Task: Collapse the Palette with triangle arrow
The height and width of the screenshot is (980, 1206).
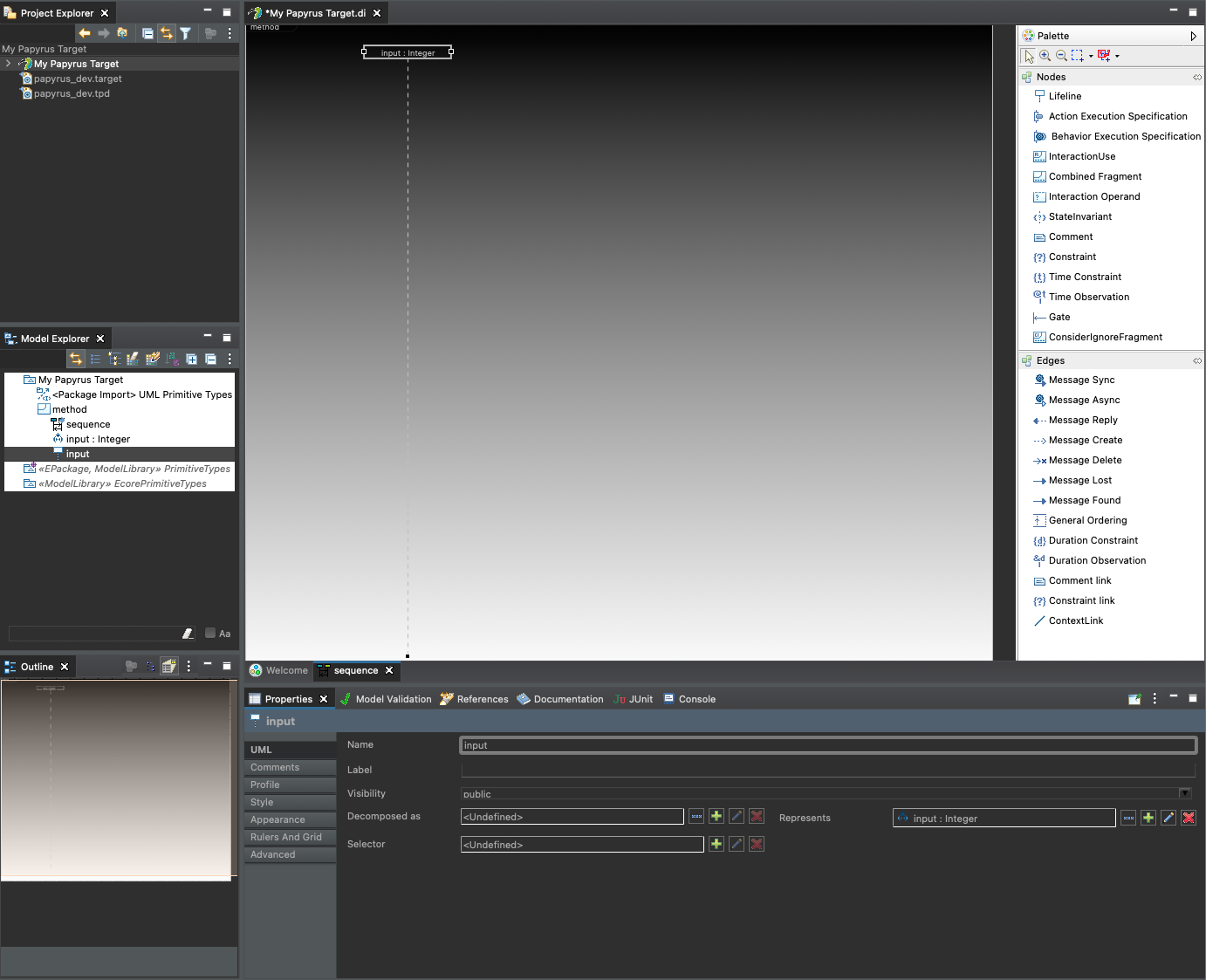Action: point(1193,36)
